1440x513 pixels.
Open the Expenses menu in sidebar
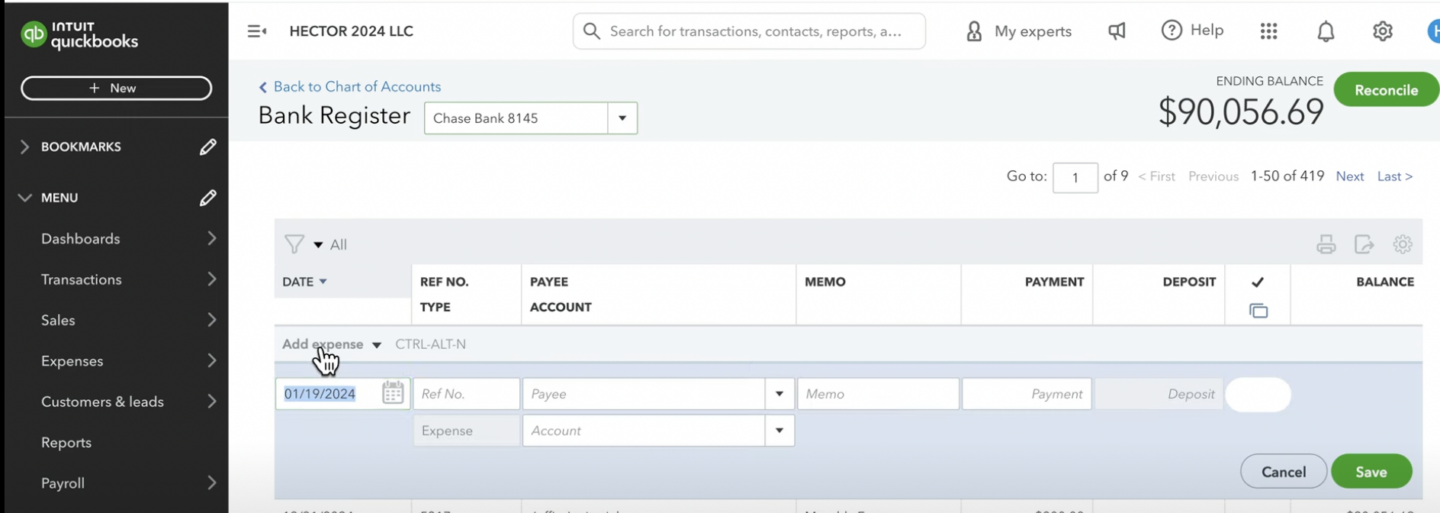[x=72, y=361]
